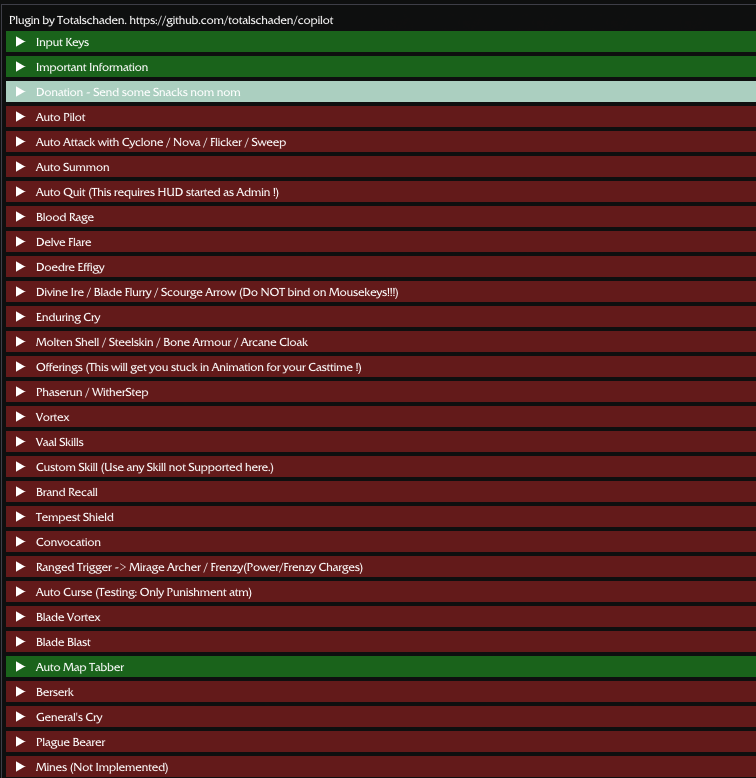Expand the Doedre Effigy arrow
This screenshot has width=756, height=778.
pyautogui.click(x=20, y=267)
